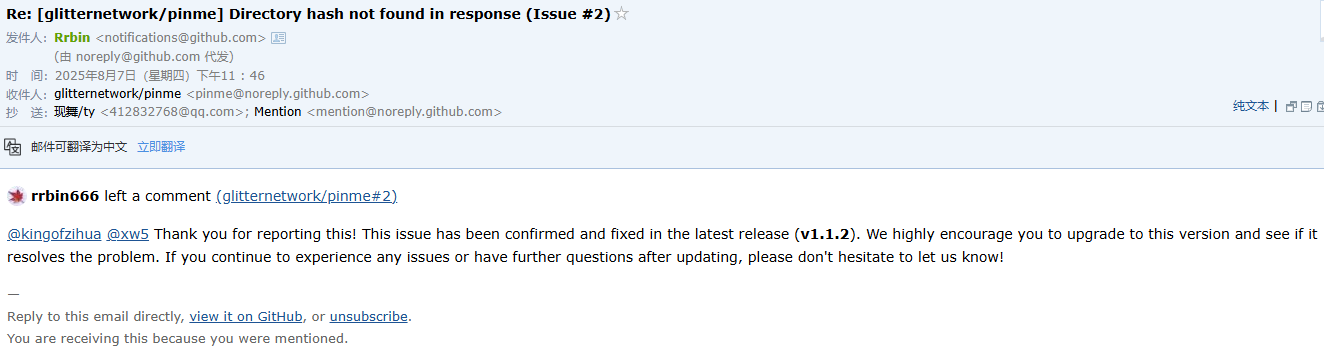Open the email in a new window
This screenshot has width=1324, height=362.
[1291, 106]
